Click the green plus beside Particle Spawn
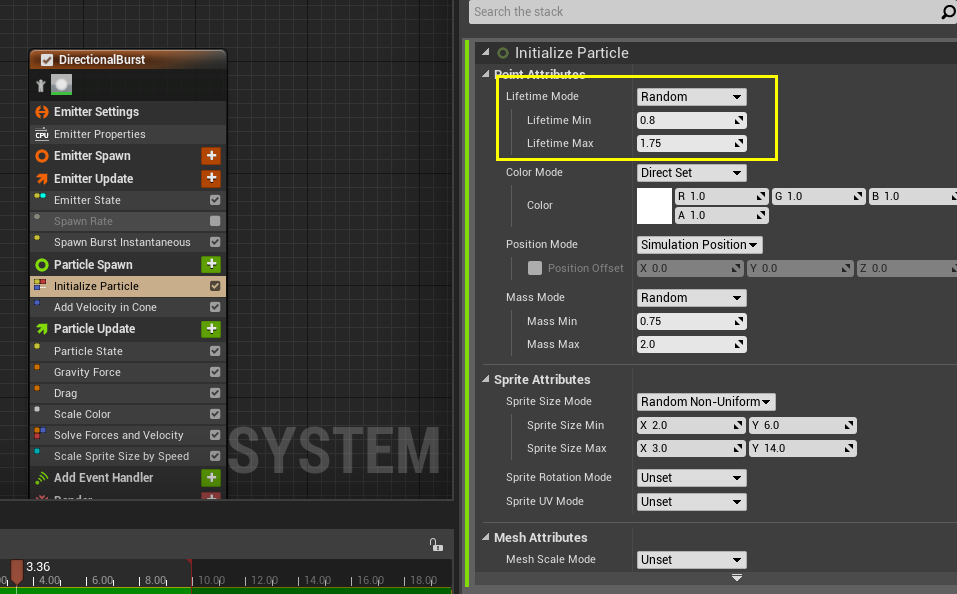 point(211,264)
